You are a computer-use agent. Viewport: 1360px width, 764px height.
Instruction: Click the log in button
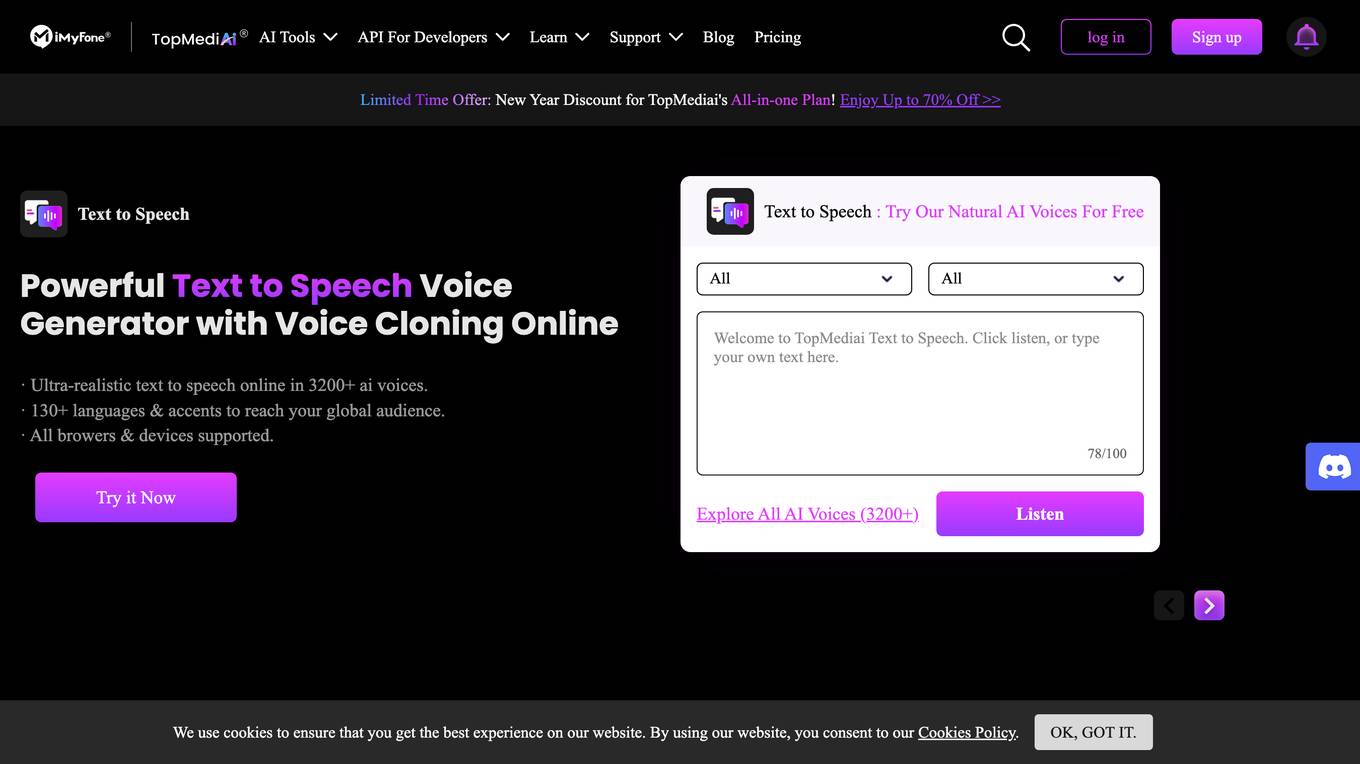1106,37
